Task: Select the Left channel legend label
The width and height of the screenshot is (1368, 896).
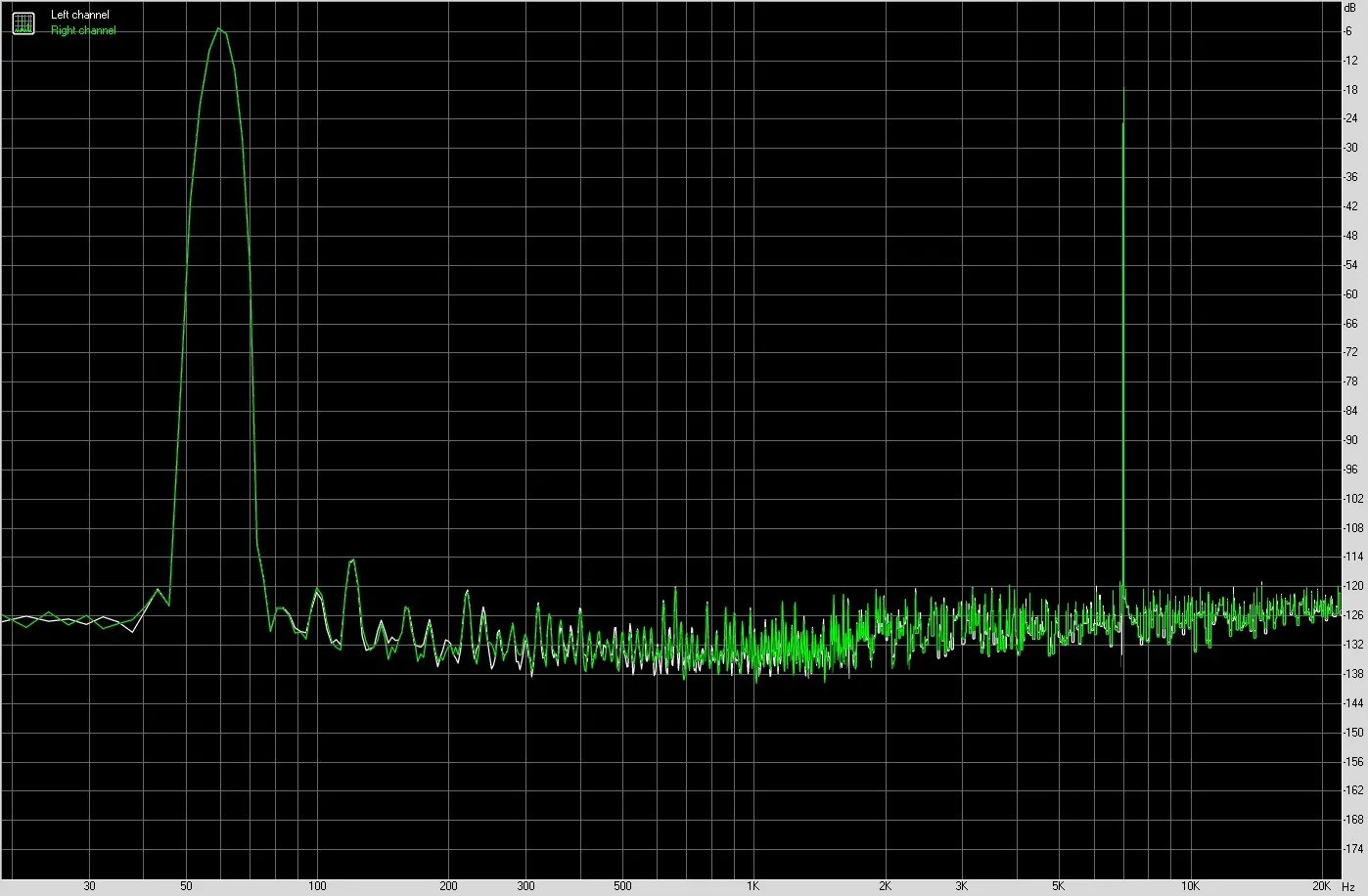Action: (80, 15)
